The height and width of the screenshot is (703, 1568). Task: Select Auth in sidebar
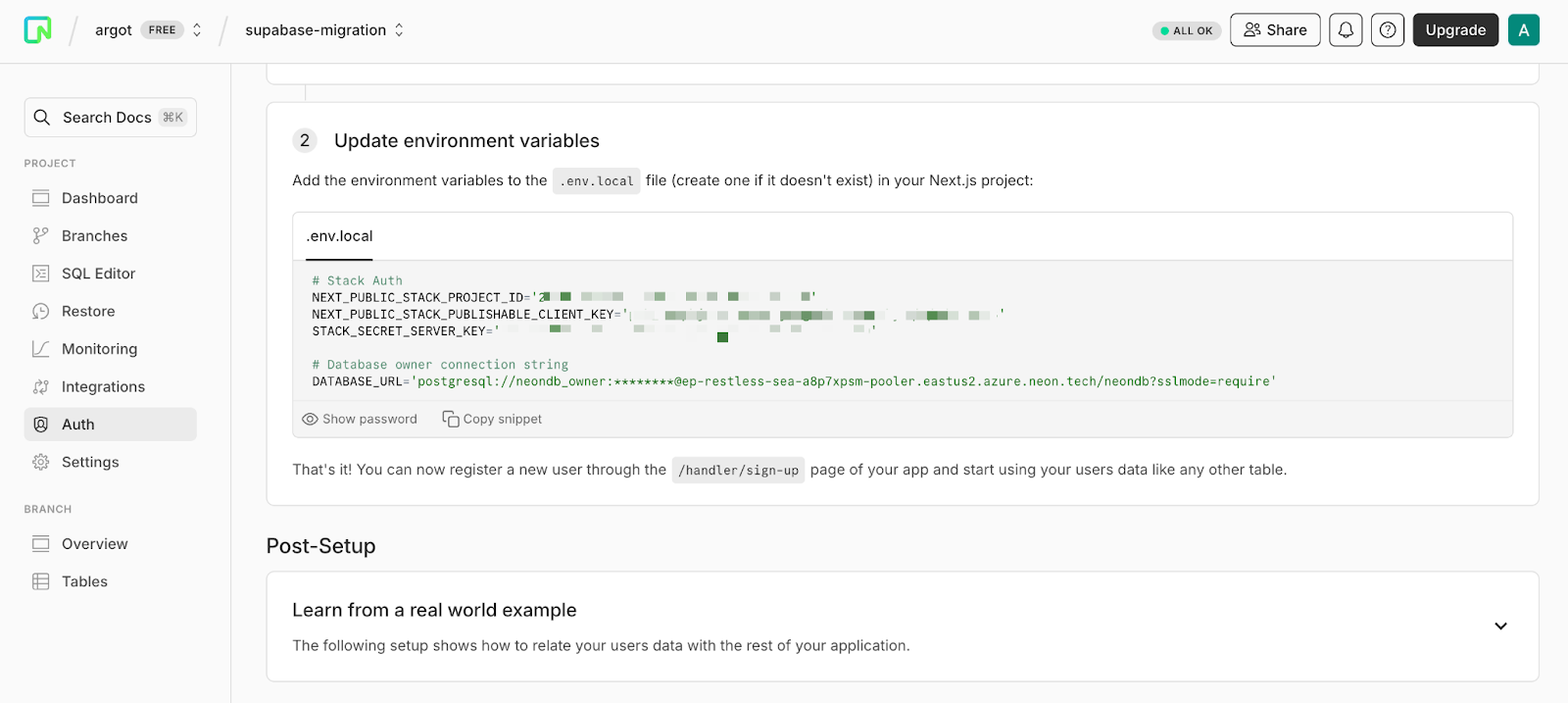[110, 425]
